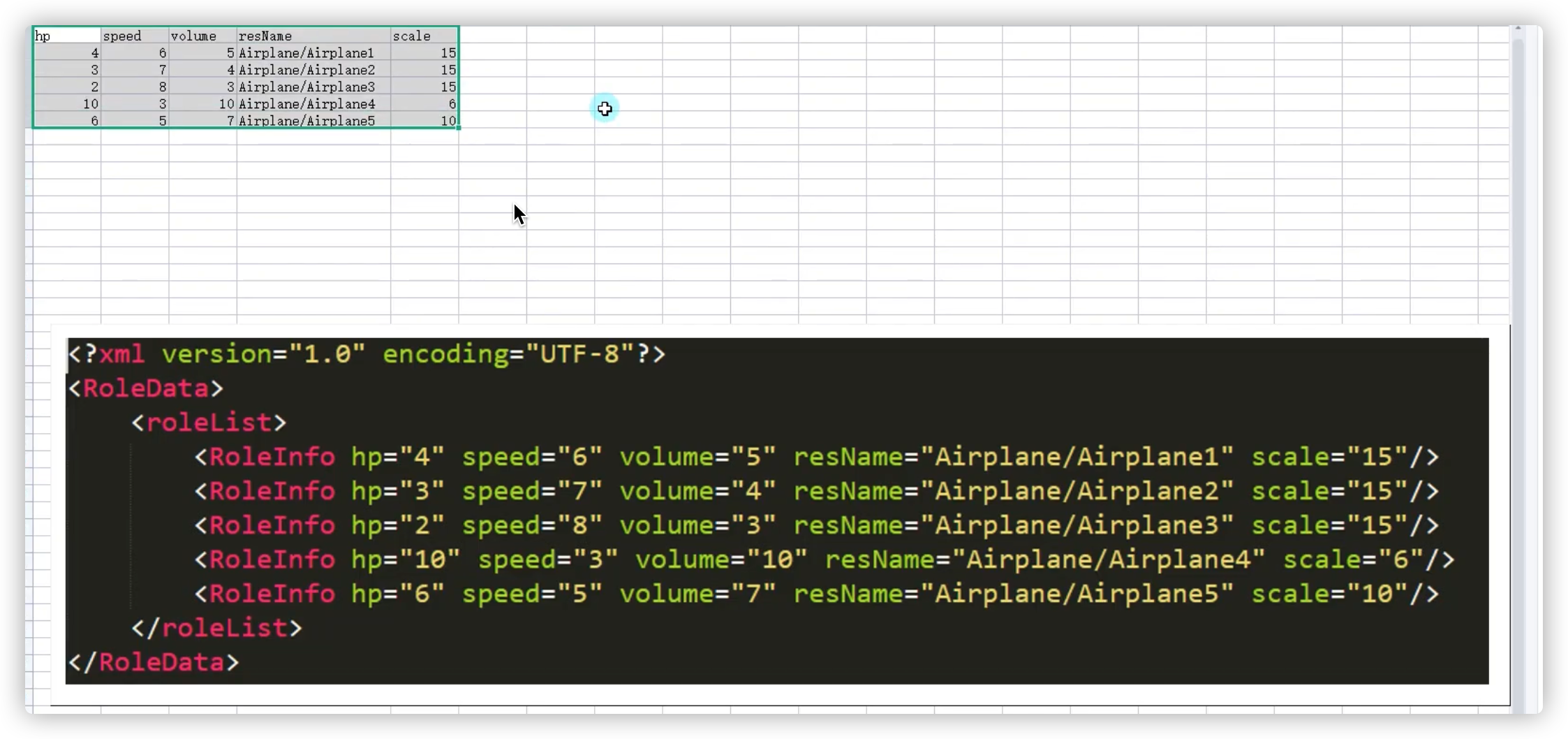Screen dimensions: 1568x739
Task: Select the 'resName' header cell
Action: pos(313,36)
